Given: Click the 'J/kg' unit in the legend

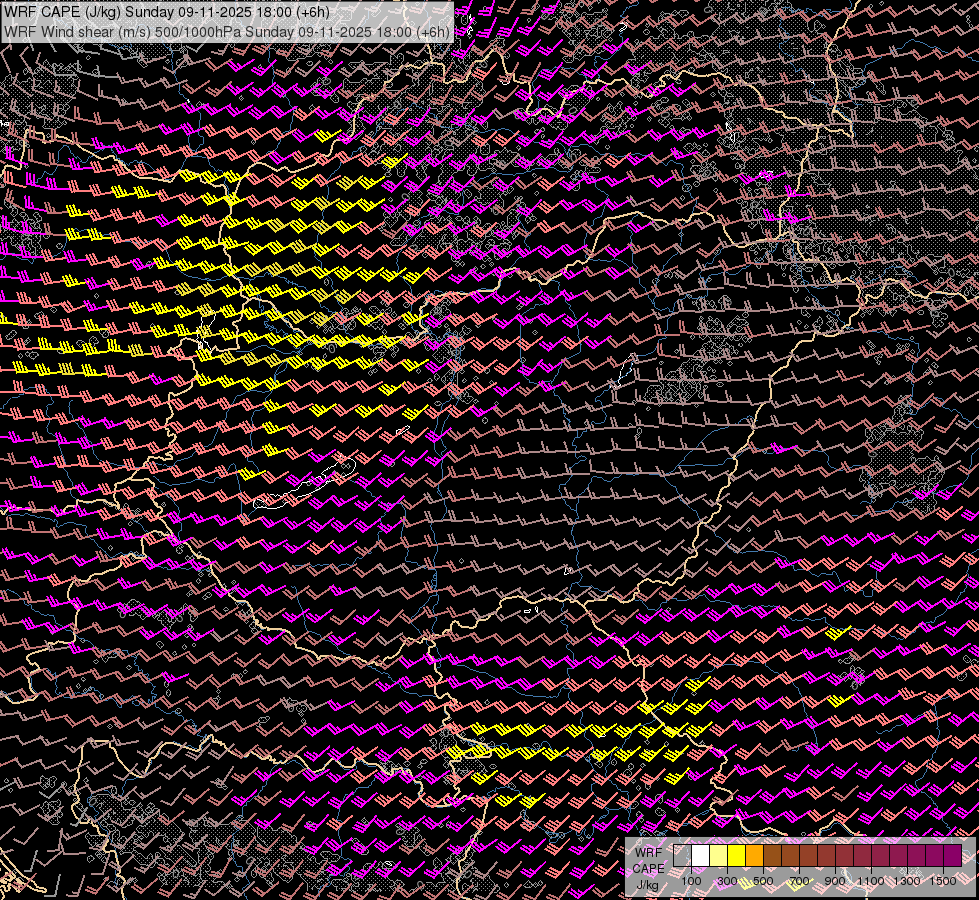Looking at the screenshot, I should pos(647,884).
